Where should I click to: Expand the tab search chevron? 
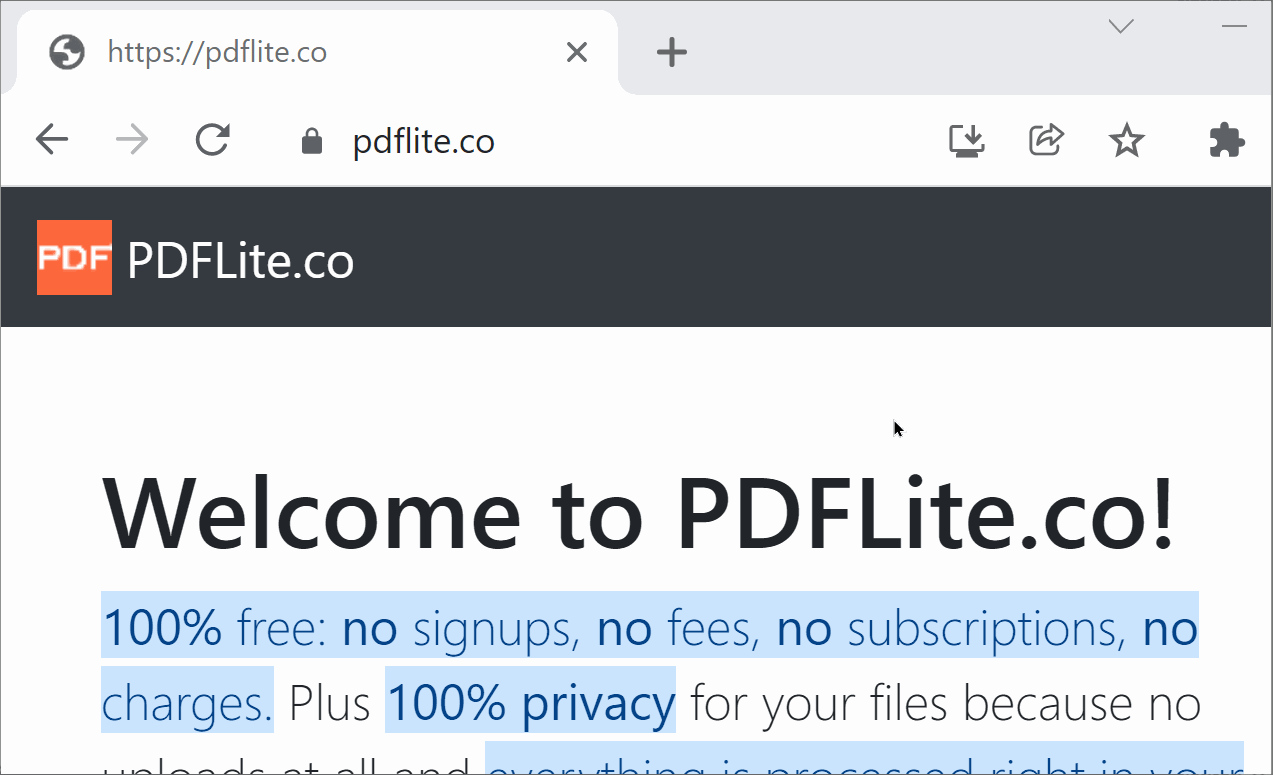[1122, 26]
